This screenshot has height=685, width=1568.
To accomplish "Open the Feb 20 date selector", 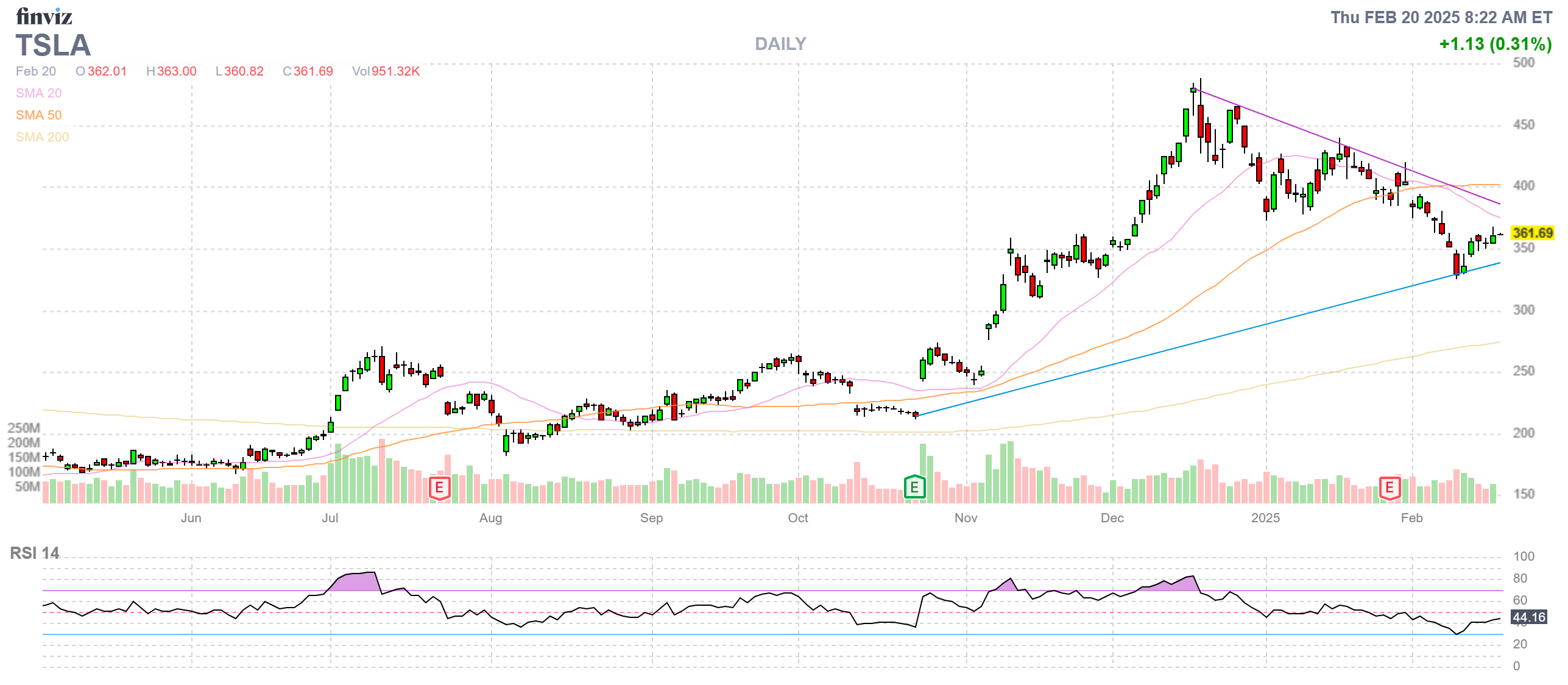I will 35,71.
